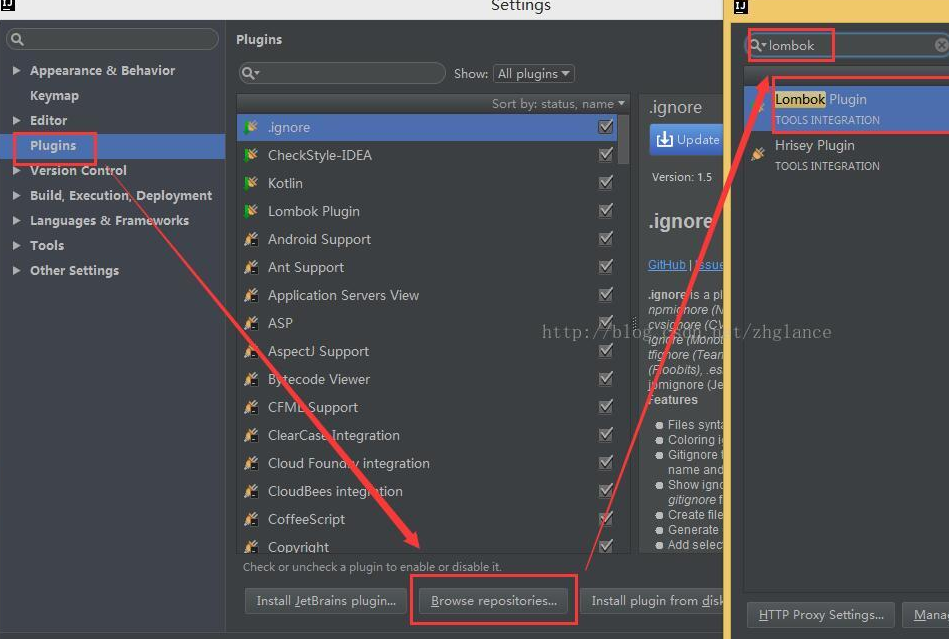Click the CheckStyle-IDEA plugin icon
Screen dimensions: 949x639
(x=251, y=155)
